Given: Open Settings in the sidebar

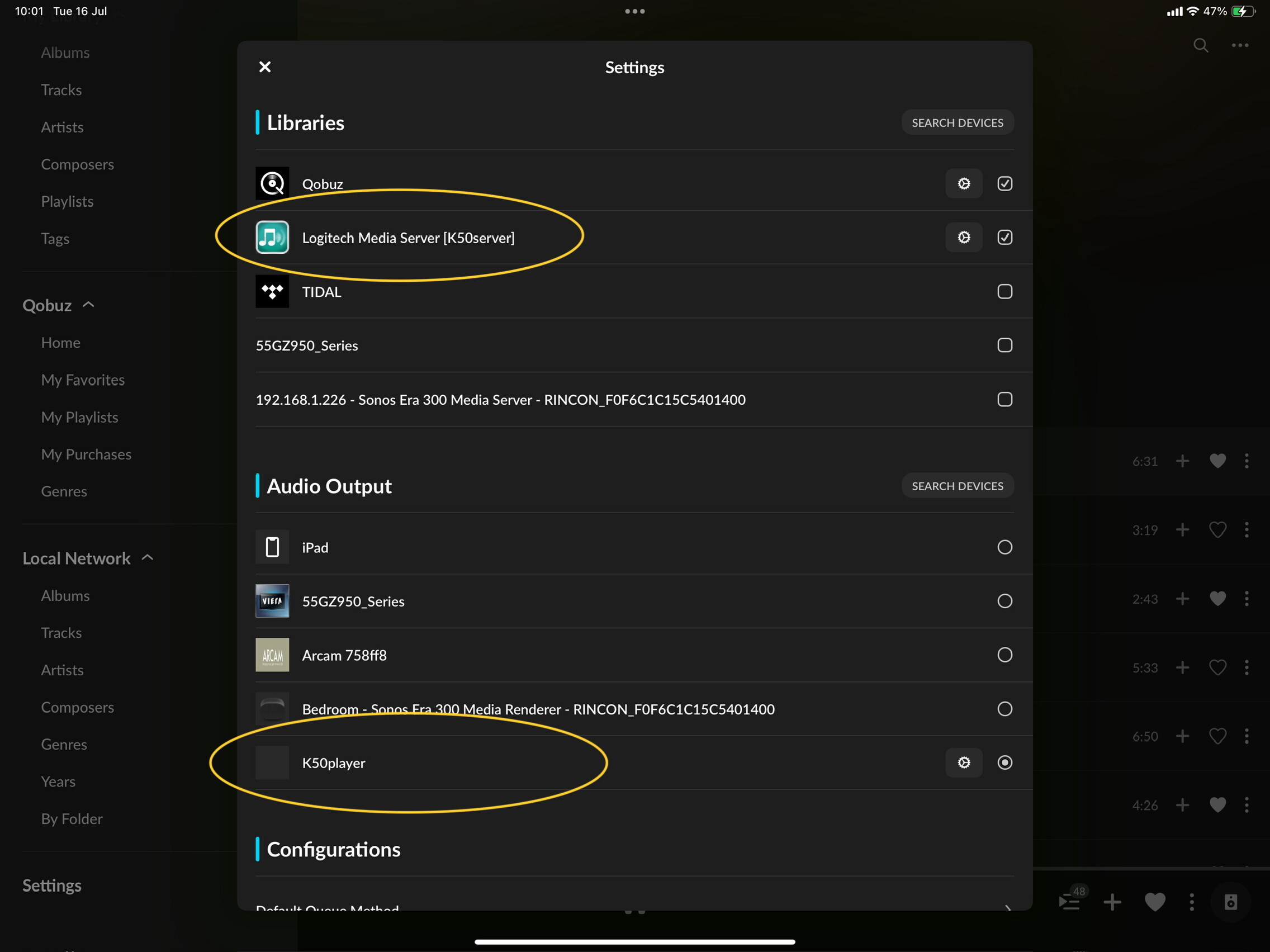Looking at the screenshot, I should click(x=51, y=885).
